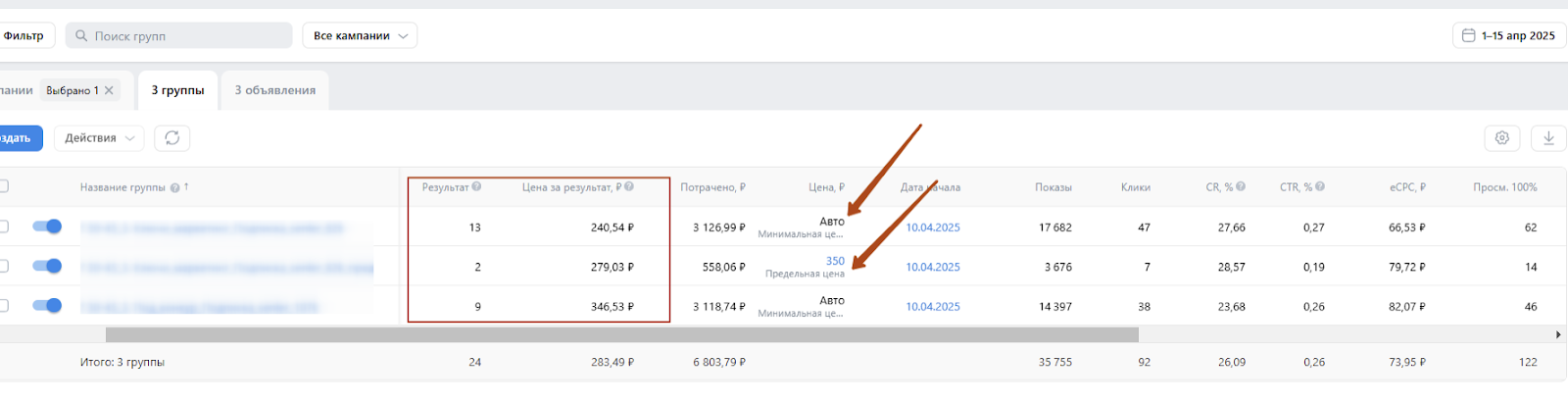This screenshot has width=1568, height=403.
Task: Remove the 'Выбрано 1' selection with X
Action: click(x=109, y=90)
